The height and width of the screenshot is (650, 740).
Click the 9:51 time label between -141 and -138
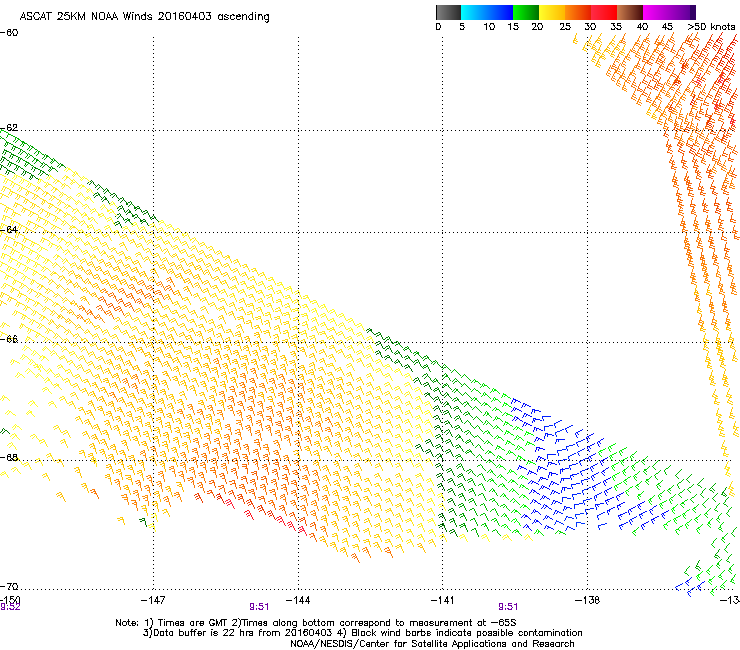[508, 607]
